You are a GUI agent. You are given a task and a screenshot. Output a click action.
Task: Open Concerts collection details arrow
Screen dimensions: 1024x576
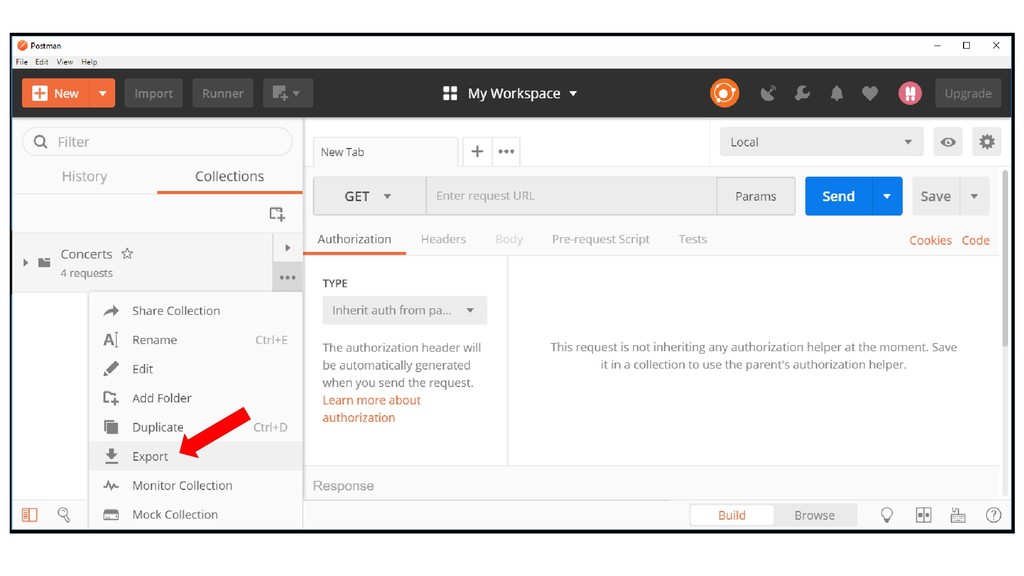pos(287,248)
